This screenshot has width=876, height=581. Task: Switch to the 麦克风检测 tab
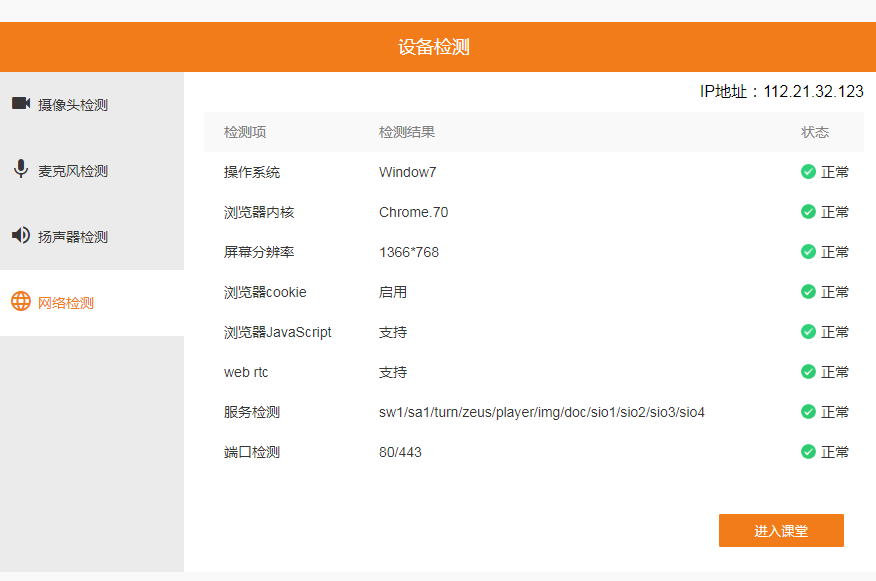73,171
